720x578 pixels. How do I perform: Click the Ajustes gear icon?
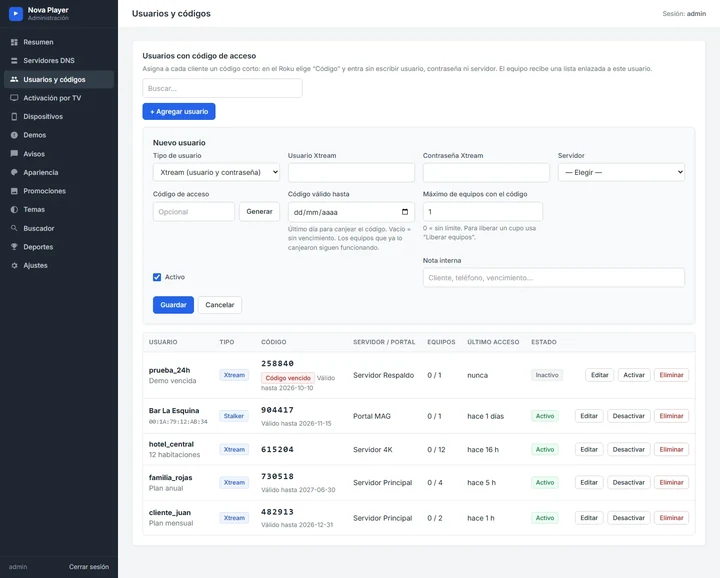(x=14, y=265)
